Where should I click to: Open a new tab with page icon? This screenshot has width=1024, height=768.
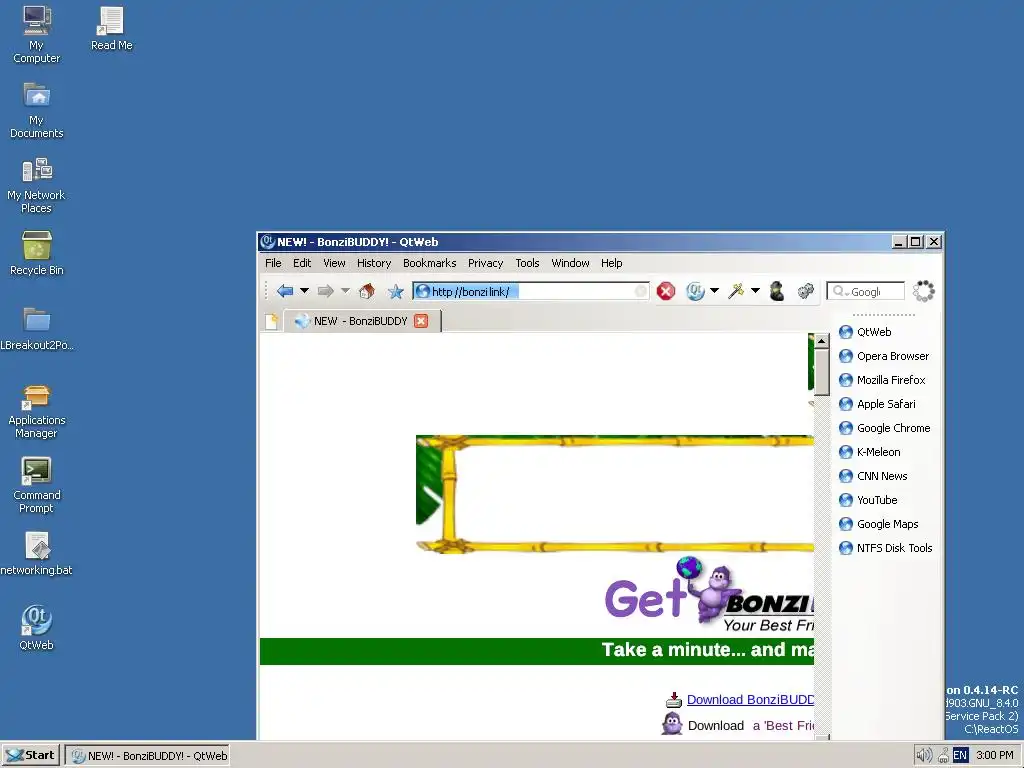click(271, 321)
